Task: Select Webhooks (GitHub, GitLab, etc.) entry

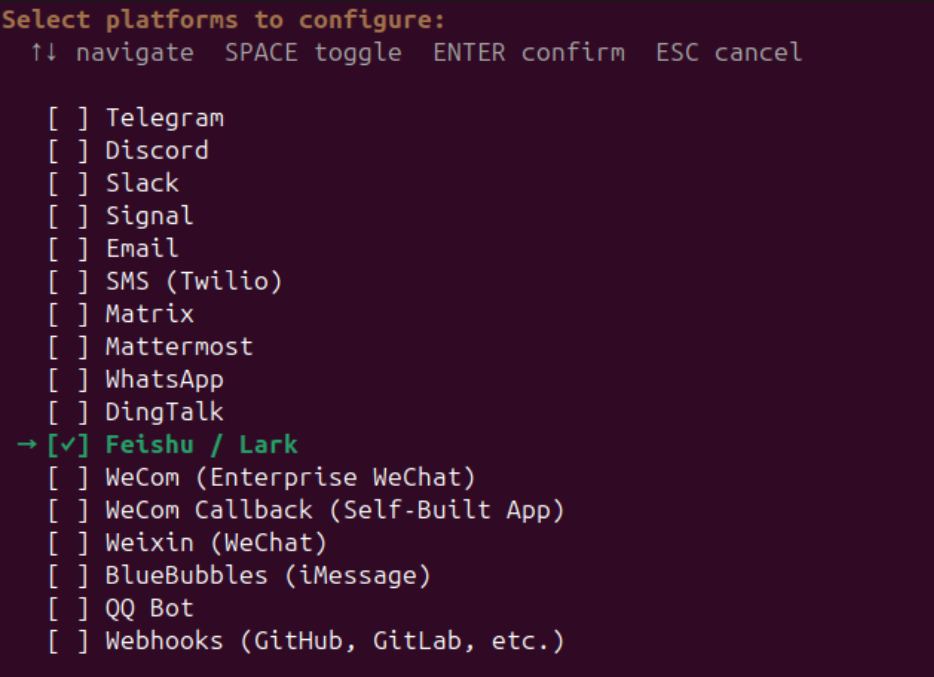Action: [x=335, y=641]
